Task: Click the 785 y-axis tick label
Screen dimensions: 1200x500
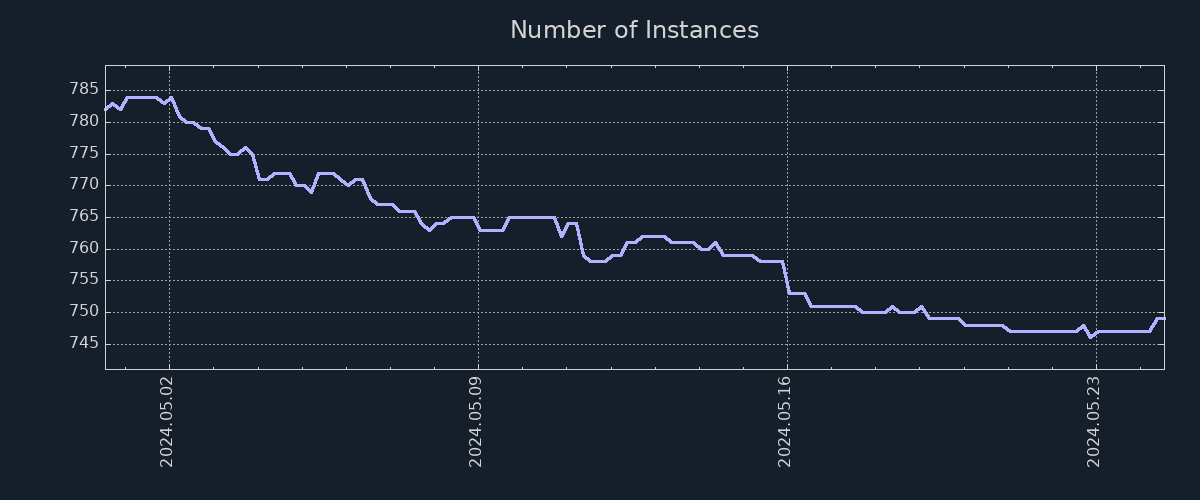Action: (84, 90)
